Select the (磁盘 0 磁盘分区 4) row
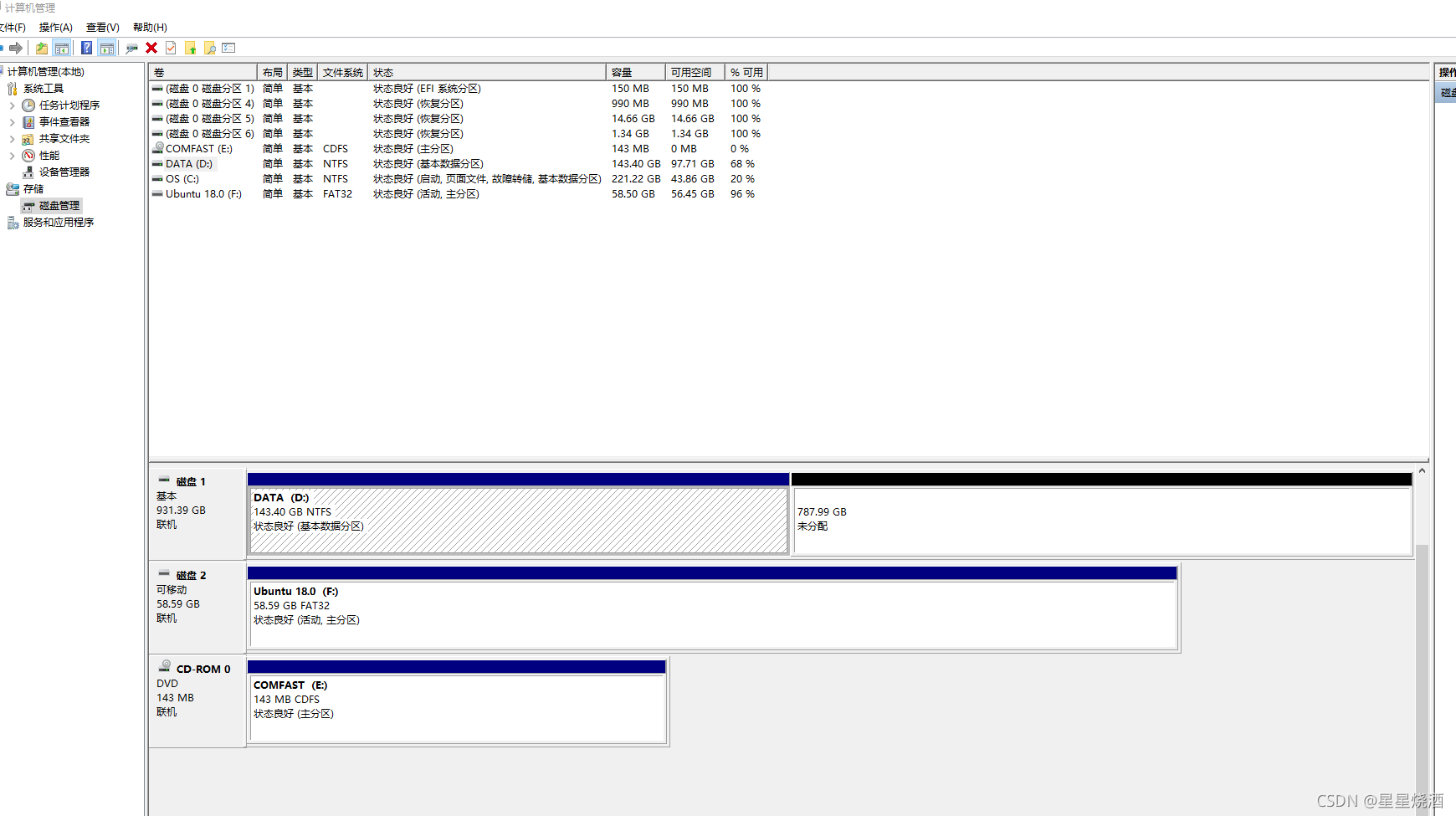This screenshot has height=816, width=1456. click(459, 104)
